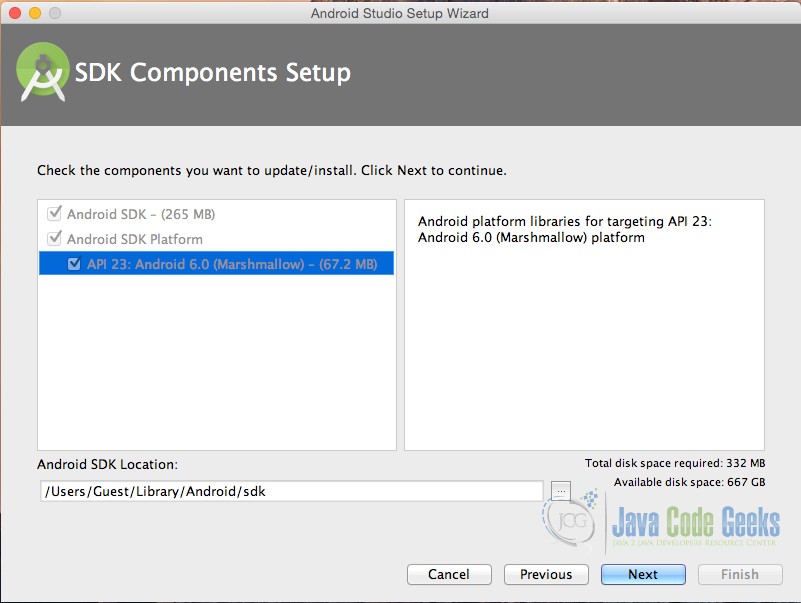Click the Cancel button
This screenshot has width=801, height=603.
pyautogui.click(x=449, y=574)
